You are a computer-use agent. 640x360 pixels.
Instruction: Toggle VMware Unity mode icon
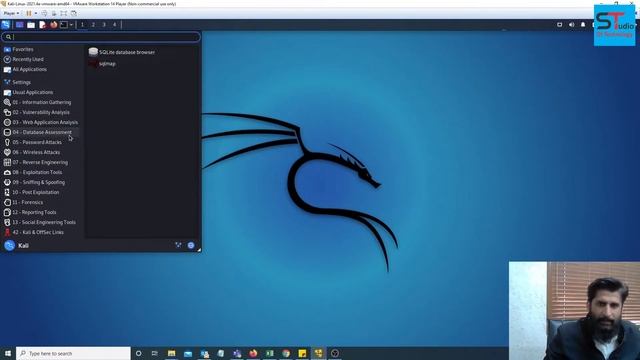click(x=74, y=13)
